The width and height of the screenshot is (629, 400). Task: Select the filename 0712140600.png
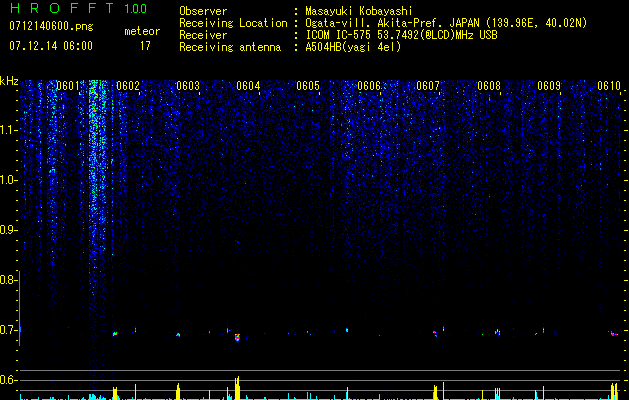point(51,27)
